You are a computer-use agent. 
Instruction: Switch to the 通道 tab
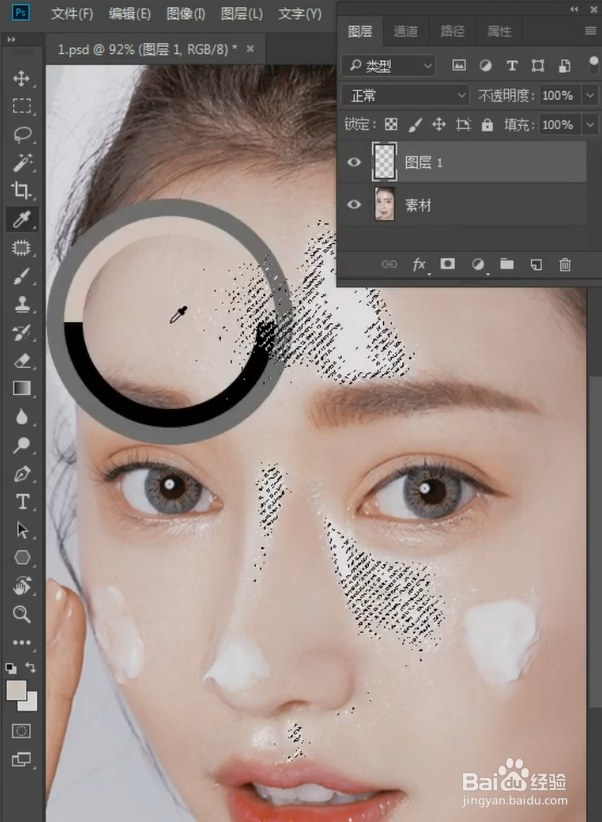(406, 31)
